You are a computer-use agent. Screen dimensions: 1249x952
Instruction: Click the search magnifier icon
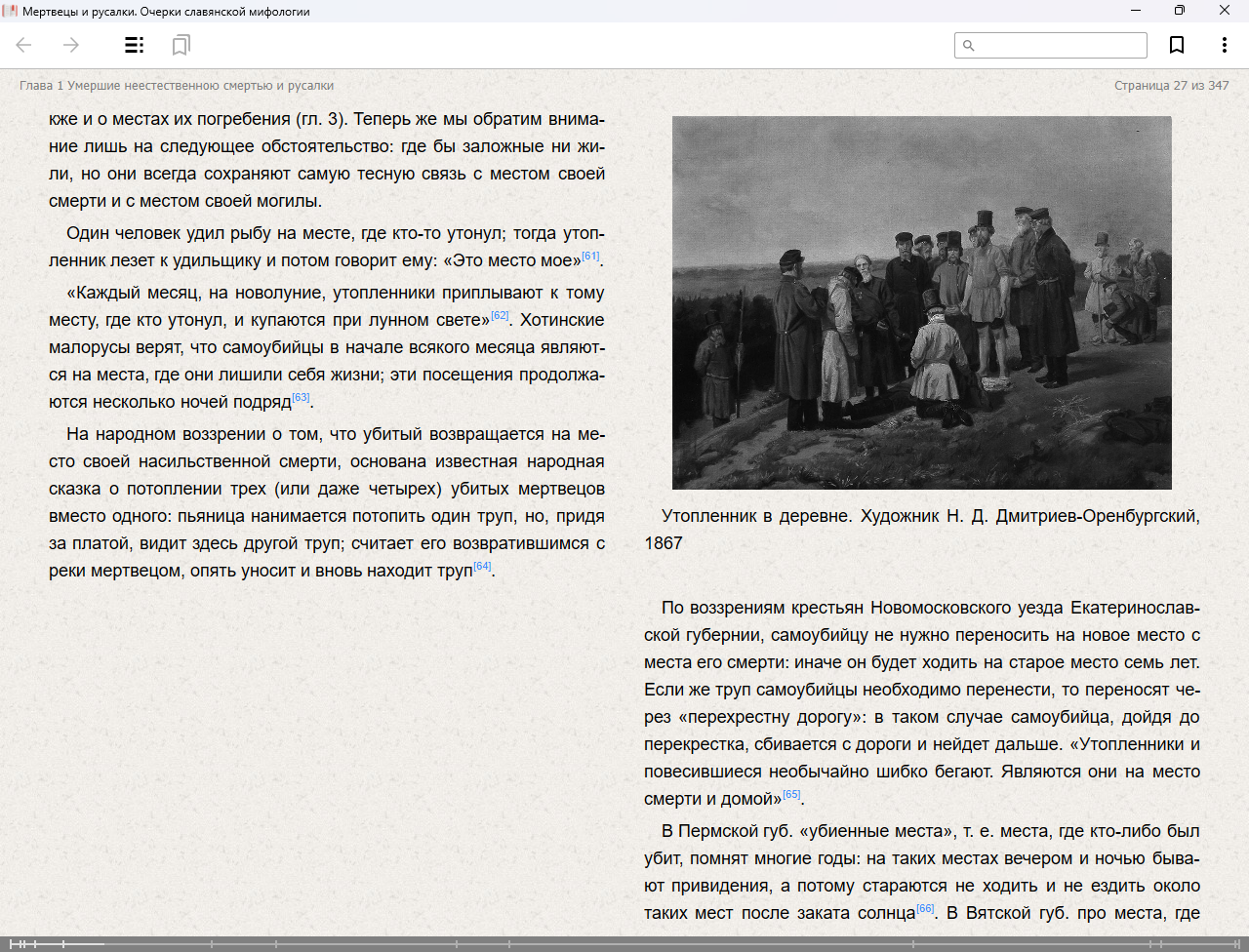(x=969, y=46)
